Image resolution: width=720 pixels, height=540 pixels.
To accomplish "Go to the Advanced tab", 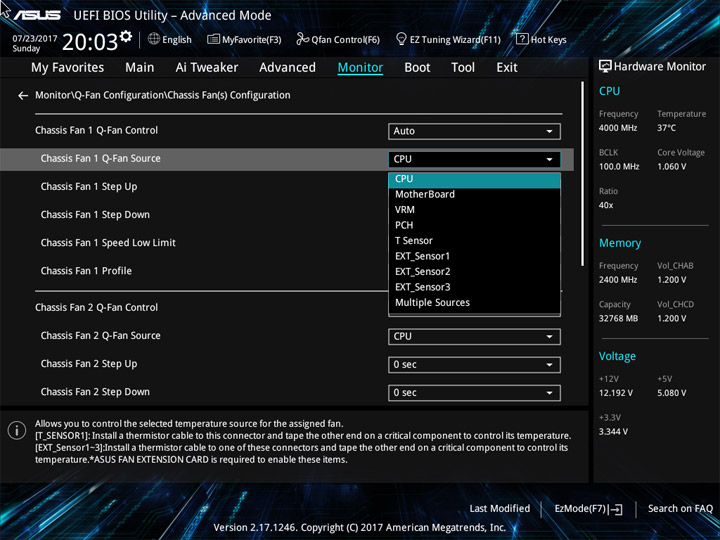I will coord(287,68).
